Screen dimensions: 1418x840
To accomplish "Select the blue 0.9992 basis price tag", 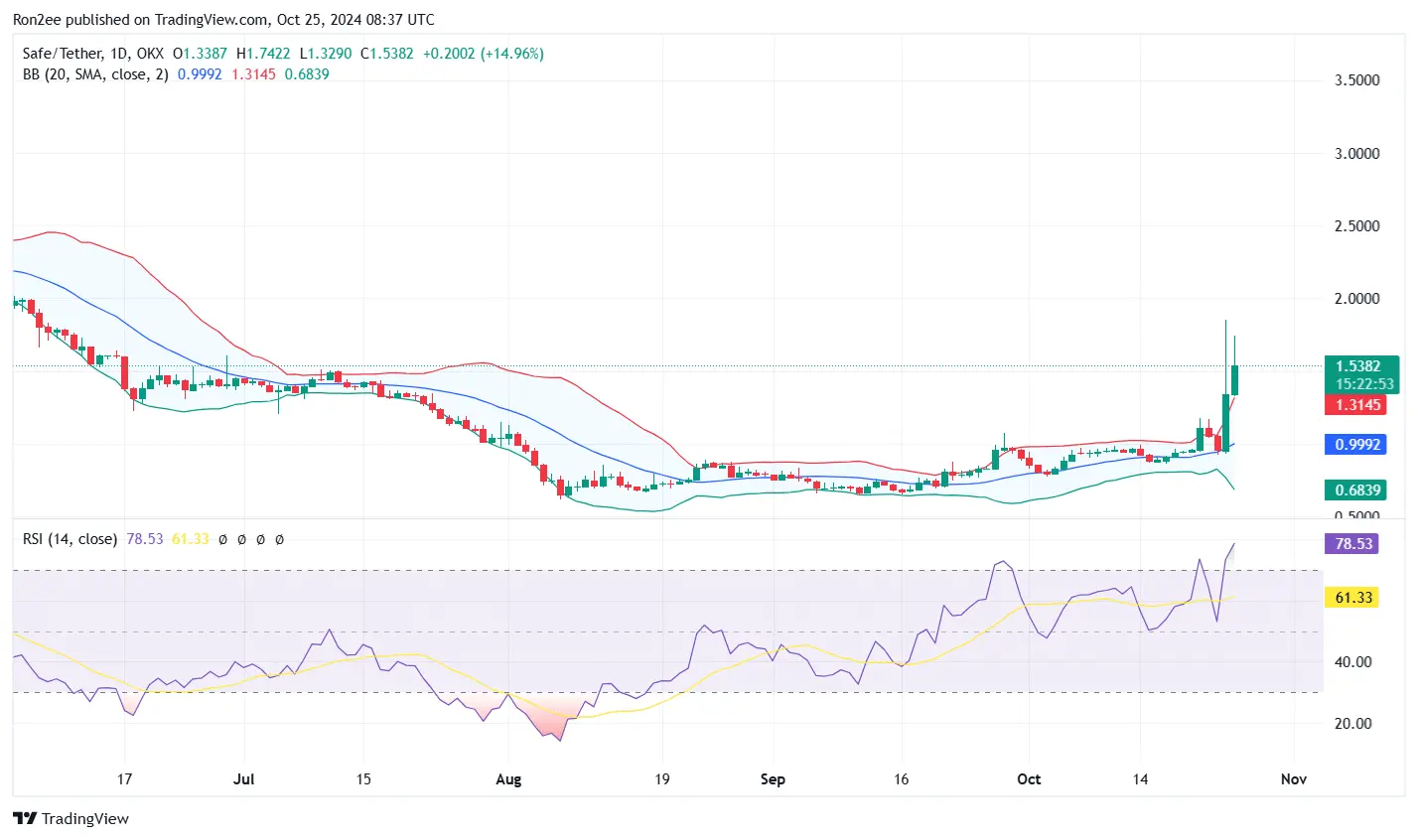I will tap(1356, 445).
